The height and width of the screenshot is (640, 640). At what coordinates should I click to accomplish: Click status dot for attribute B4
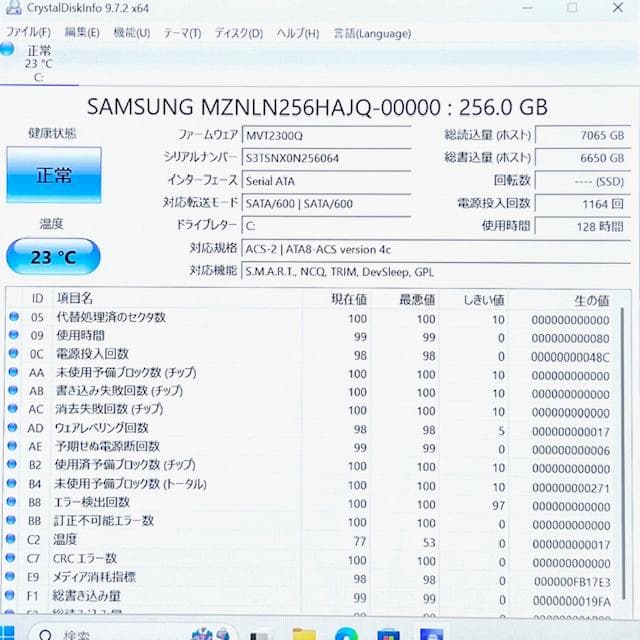(x=11, y=483)
